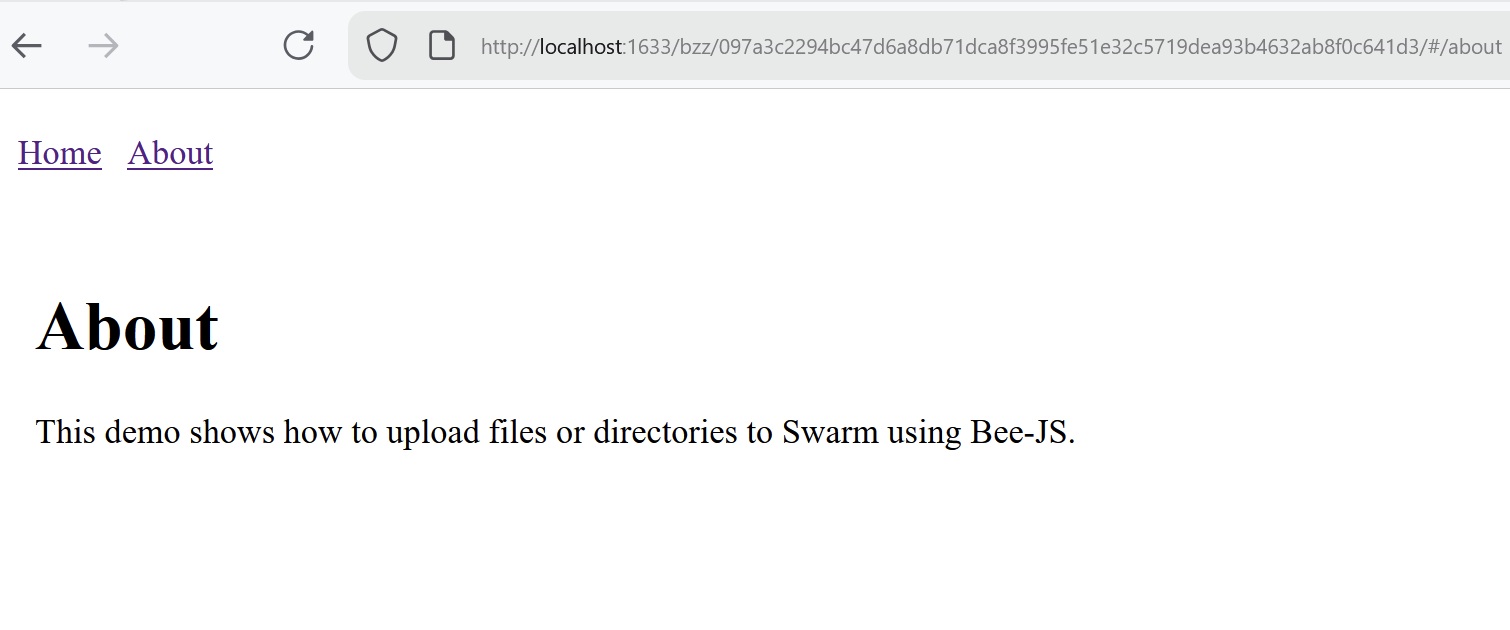Screen dimensions: 1510x630
Task: Click the forward navigation arrow
Action: [x=103, y=45]
